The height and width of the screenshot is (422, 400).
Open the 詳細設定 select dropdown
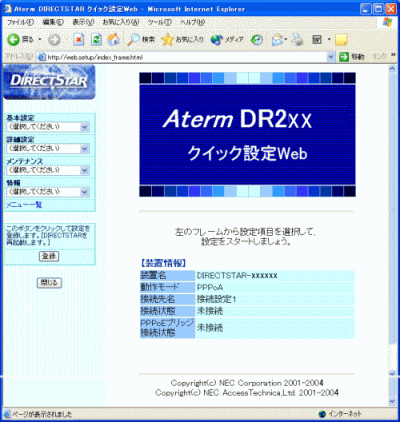coord(48,149)
